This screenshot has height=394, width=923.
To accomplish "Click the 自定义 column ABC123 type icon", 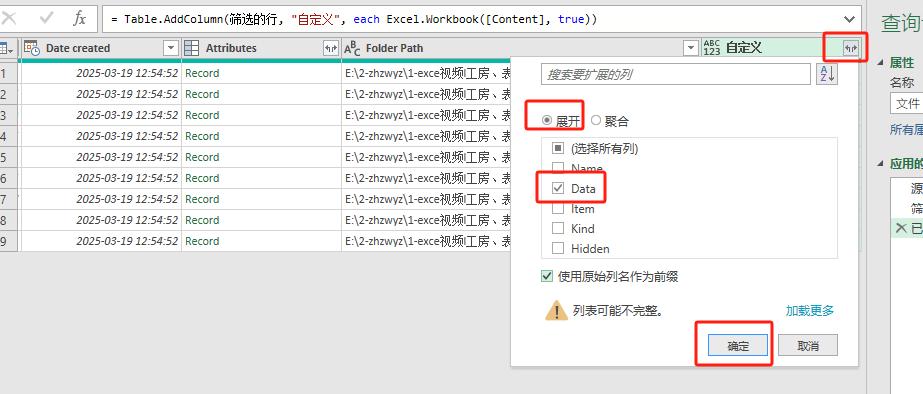I will click(x=712, y=48).
